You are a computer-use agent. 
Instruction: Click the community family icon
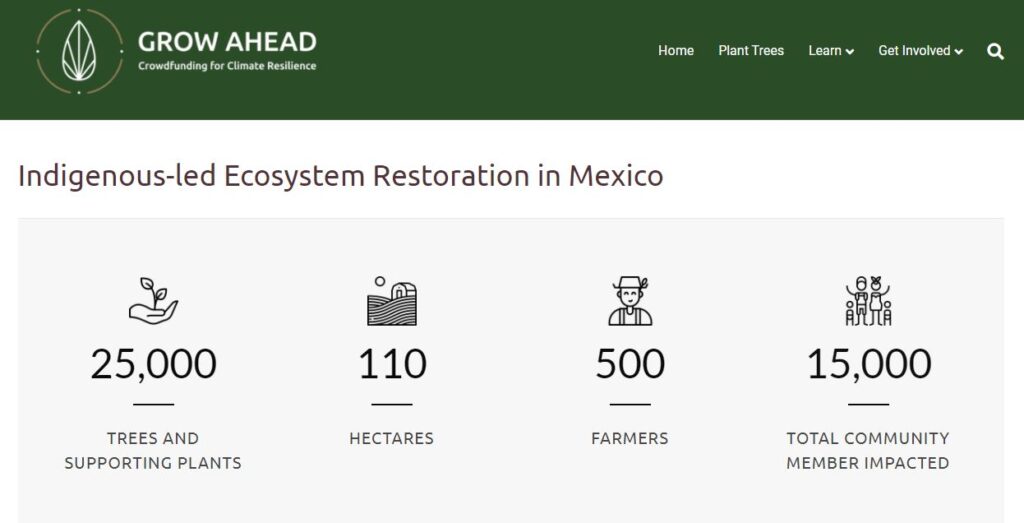[868, 300]
